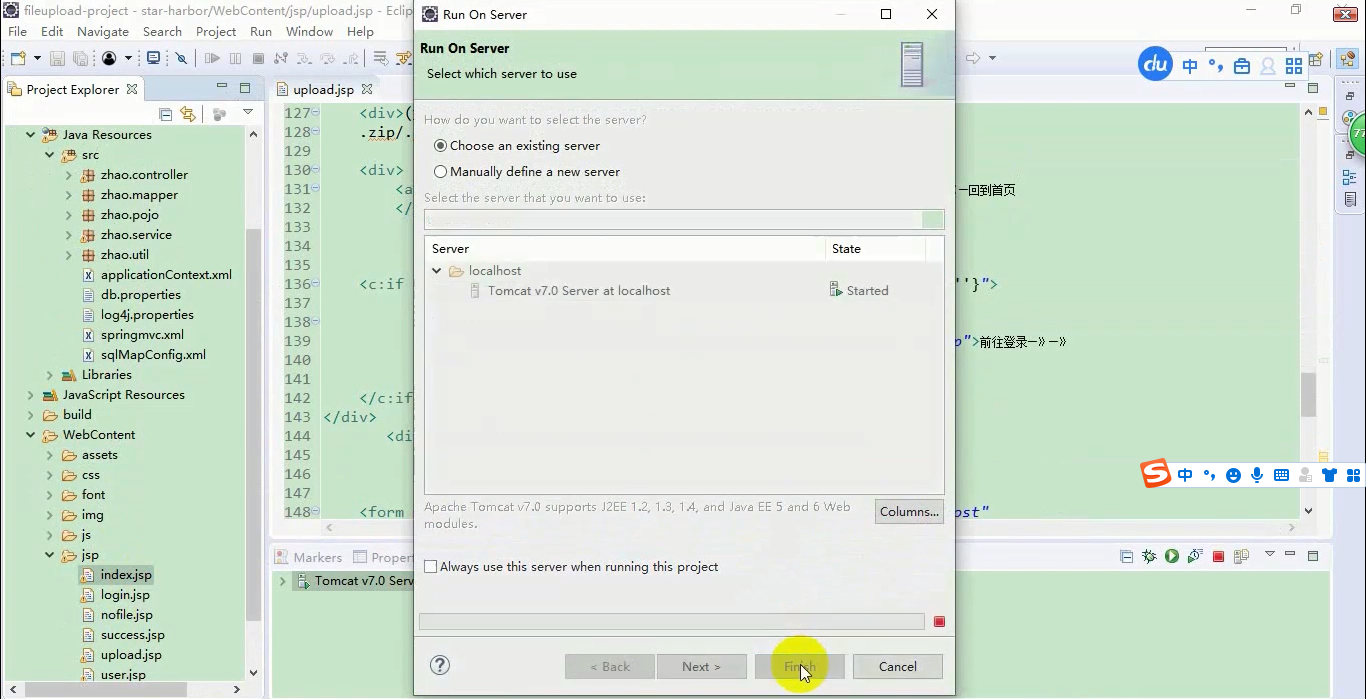Collapse the Java Resources tree node
Viewport: 1366px width, 699px height.
coord(30,135)
